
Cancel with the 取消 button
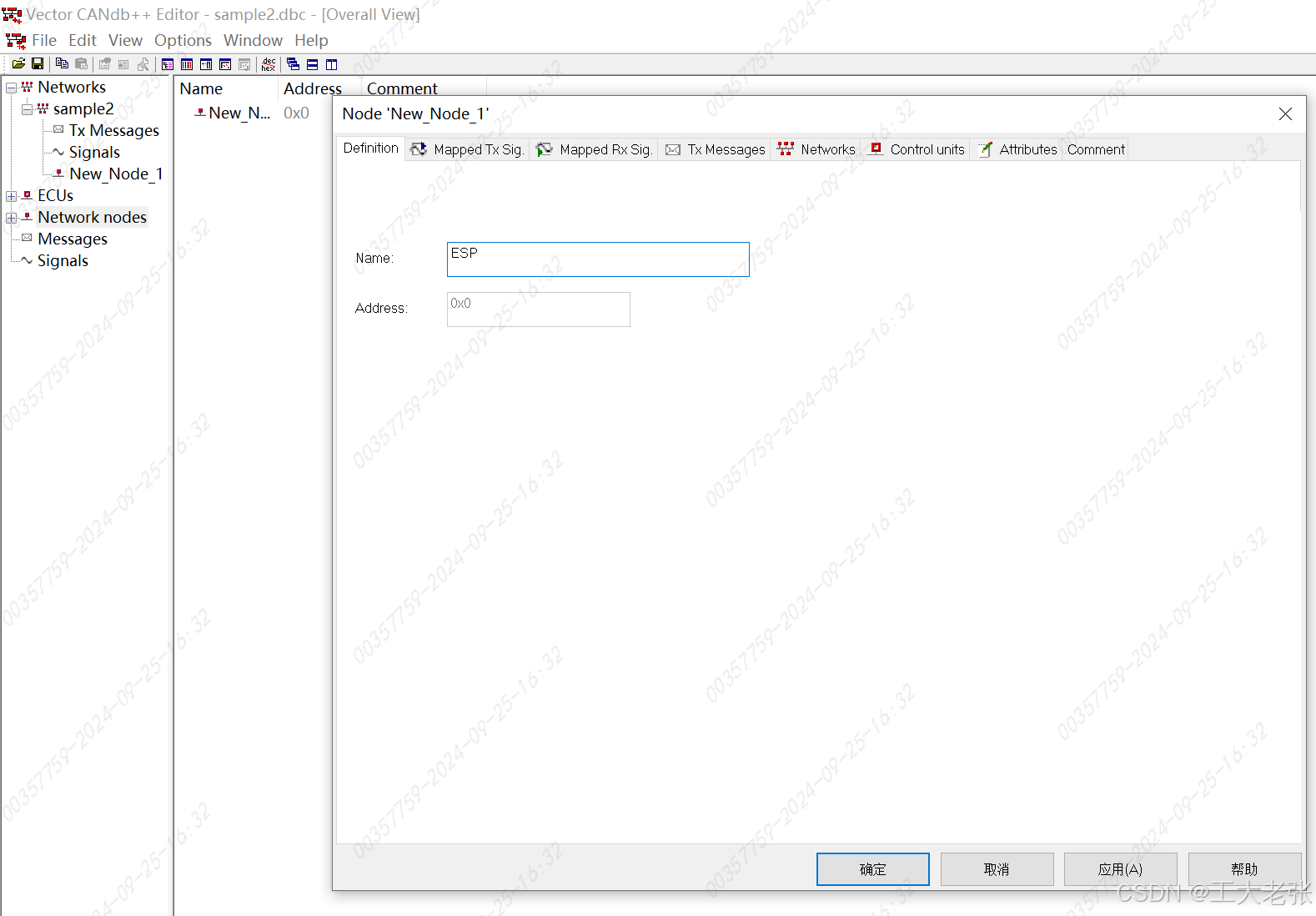(997, 869)
